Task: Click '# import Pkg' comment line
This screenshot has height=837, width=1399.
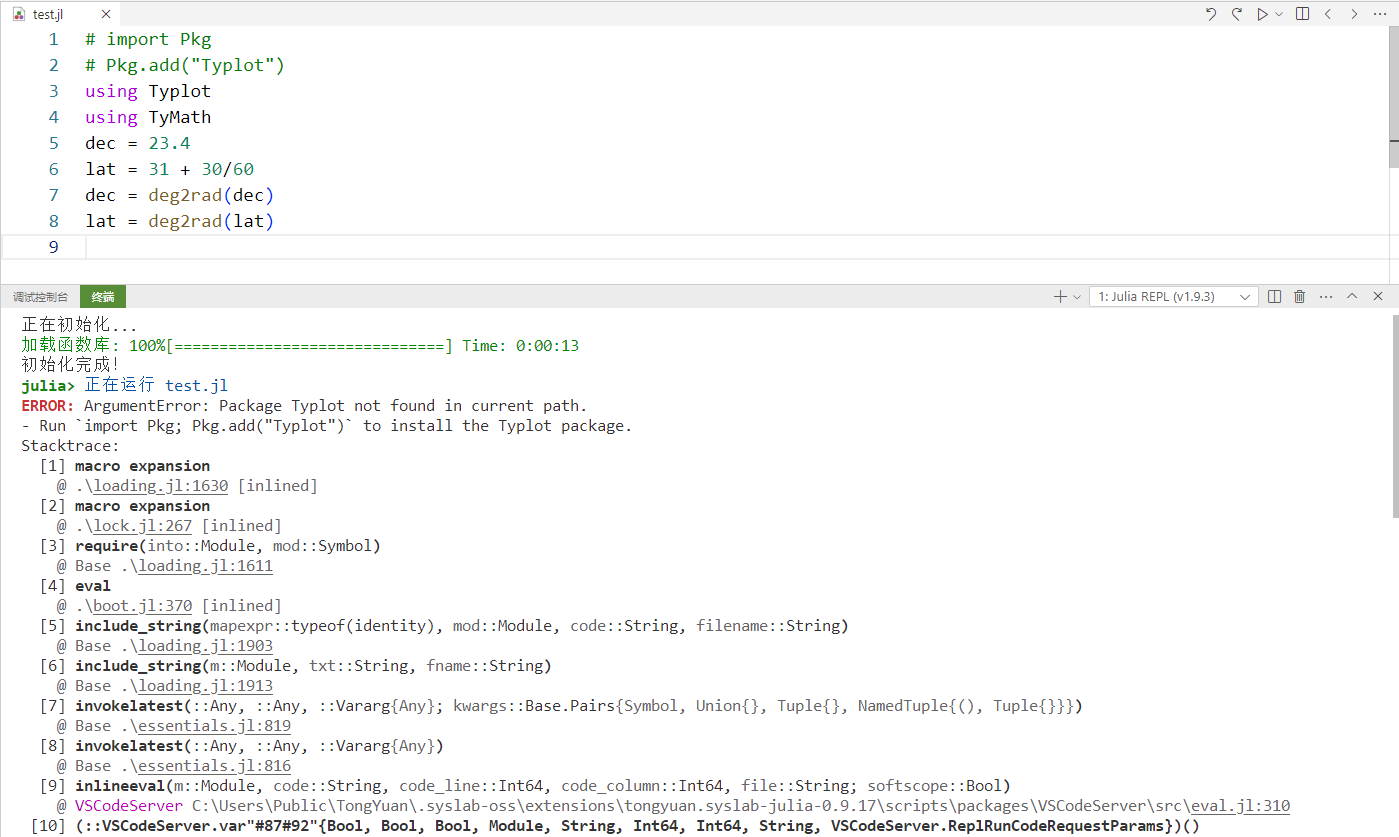Action: coord(148,39)
